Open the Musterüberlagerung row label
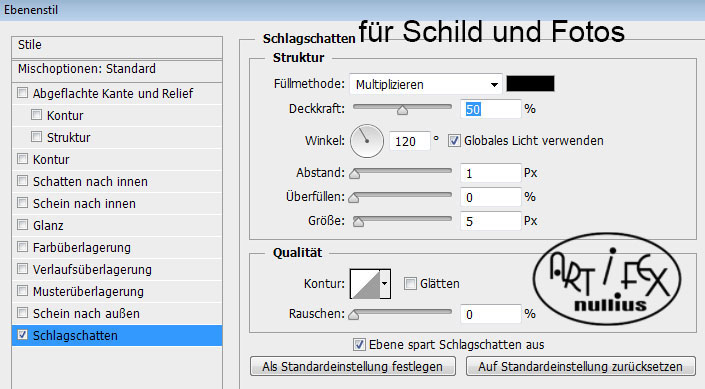Viewport: 705px width, 389px height. coord(88,291)
